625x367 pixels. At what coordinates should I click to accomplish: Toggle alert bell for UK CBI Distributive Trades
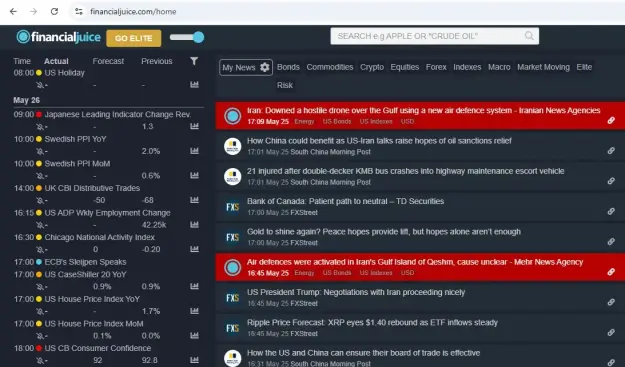tap(40, 200)
